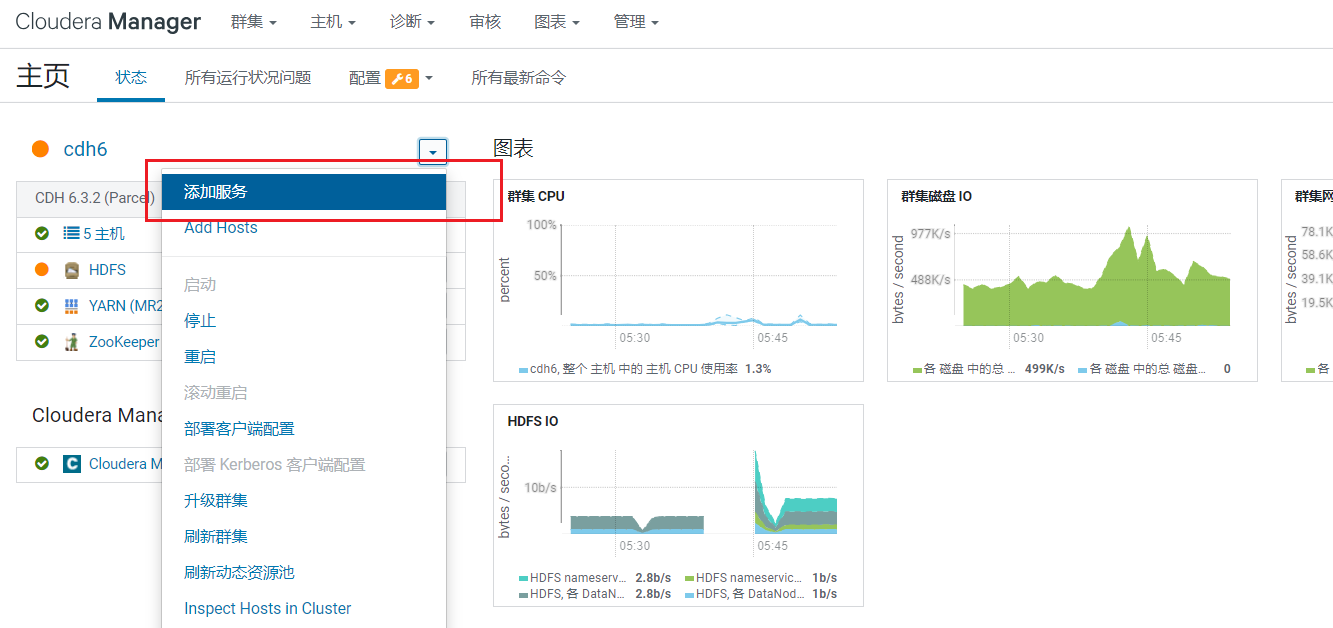The width and height of the screenshot is (1333, 628).
Task: Click the hosts list icon beside 5 主机
Action: [x=71, y=233]
